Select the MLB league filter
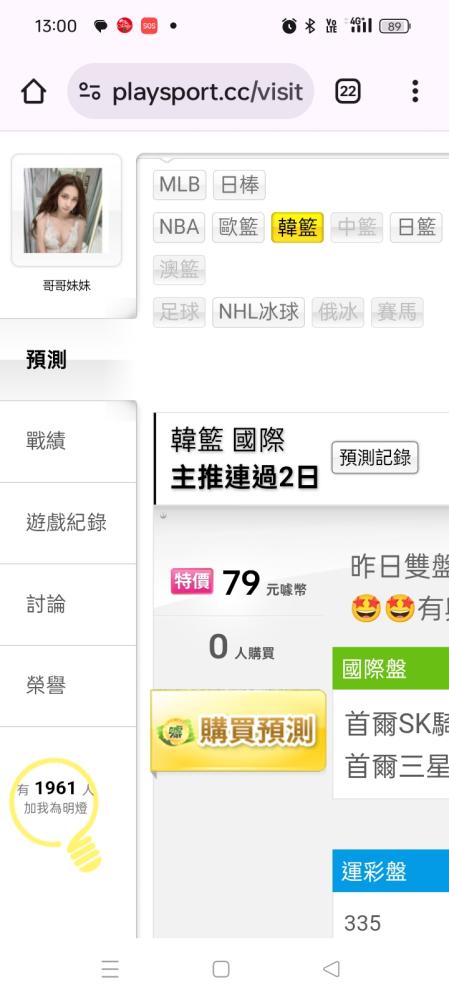This screenshot has width=449, height=1000. 179,185
